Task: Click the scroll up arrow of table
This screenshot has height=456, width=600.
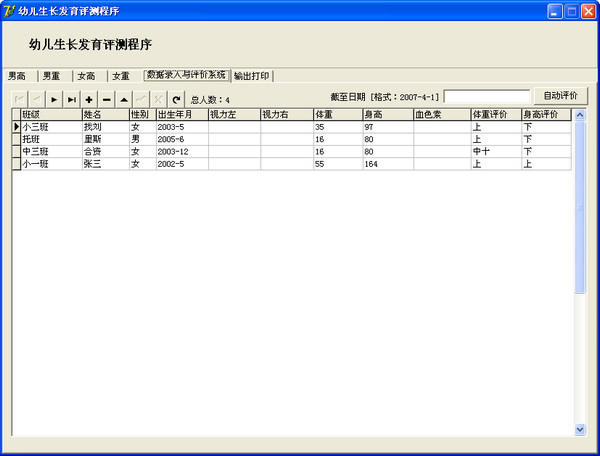Action: click(x=580, y=115)
